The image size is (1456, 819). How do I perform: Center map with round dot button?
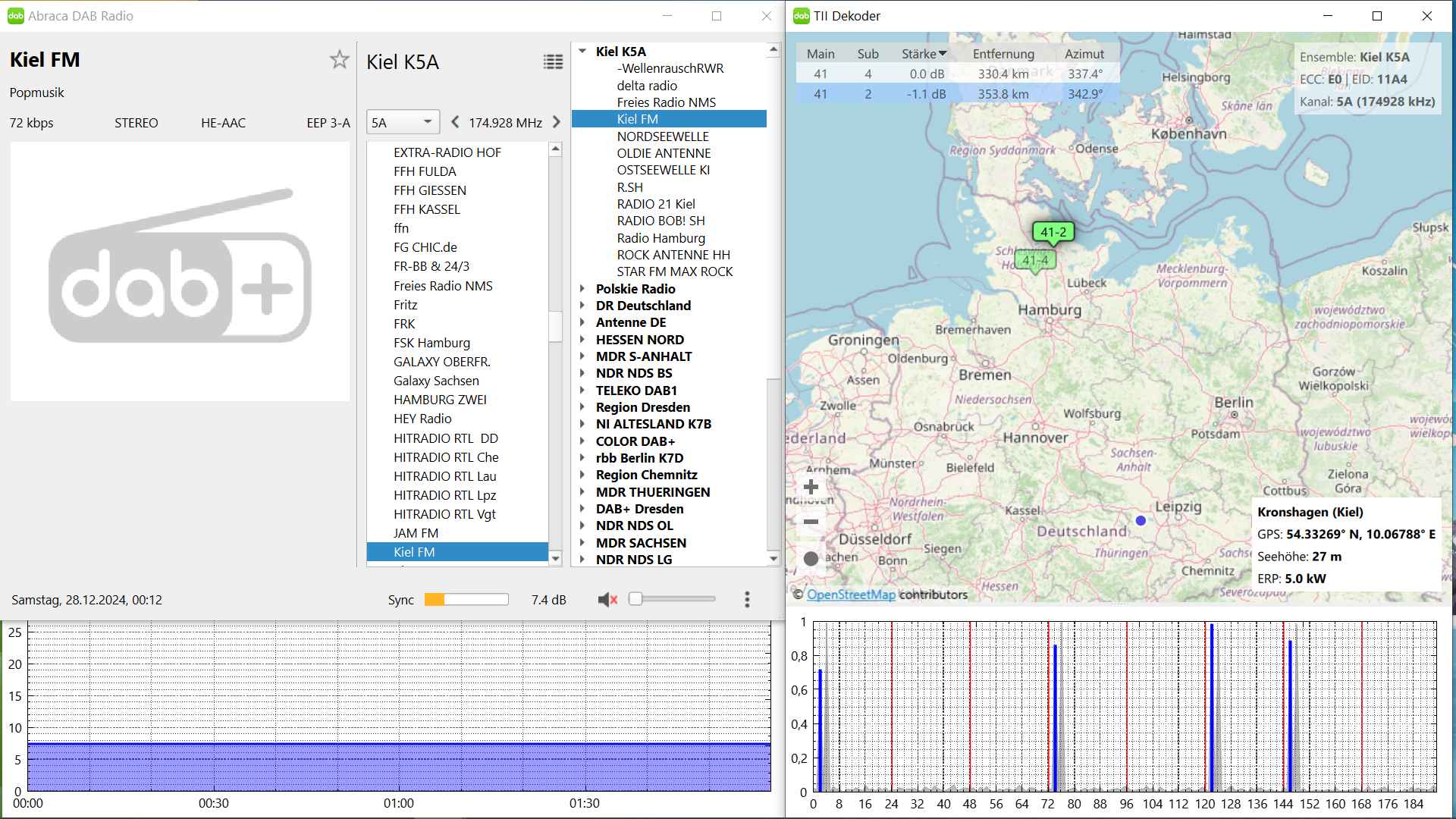click(811, 559)
